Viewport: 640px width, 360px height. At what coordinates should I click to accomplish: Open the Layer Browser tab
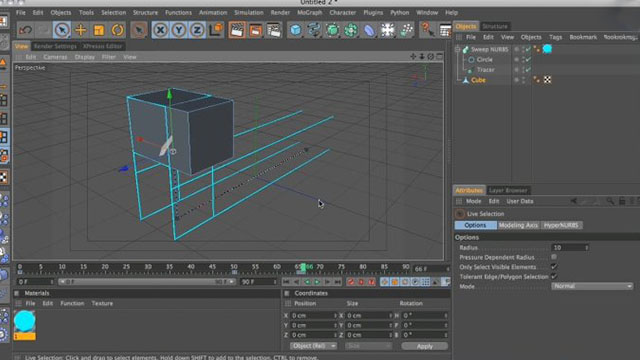pos(508,190)
